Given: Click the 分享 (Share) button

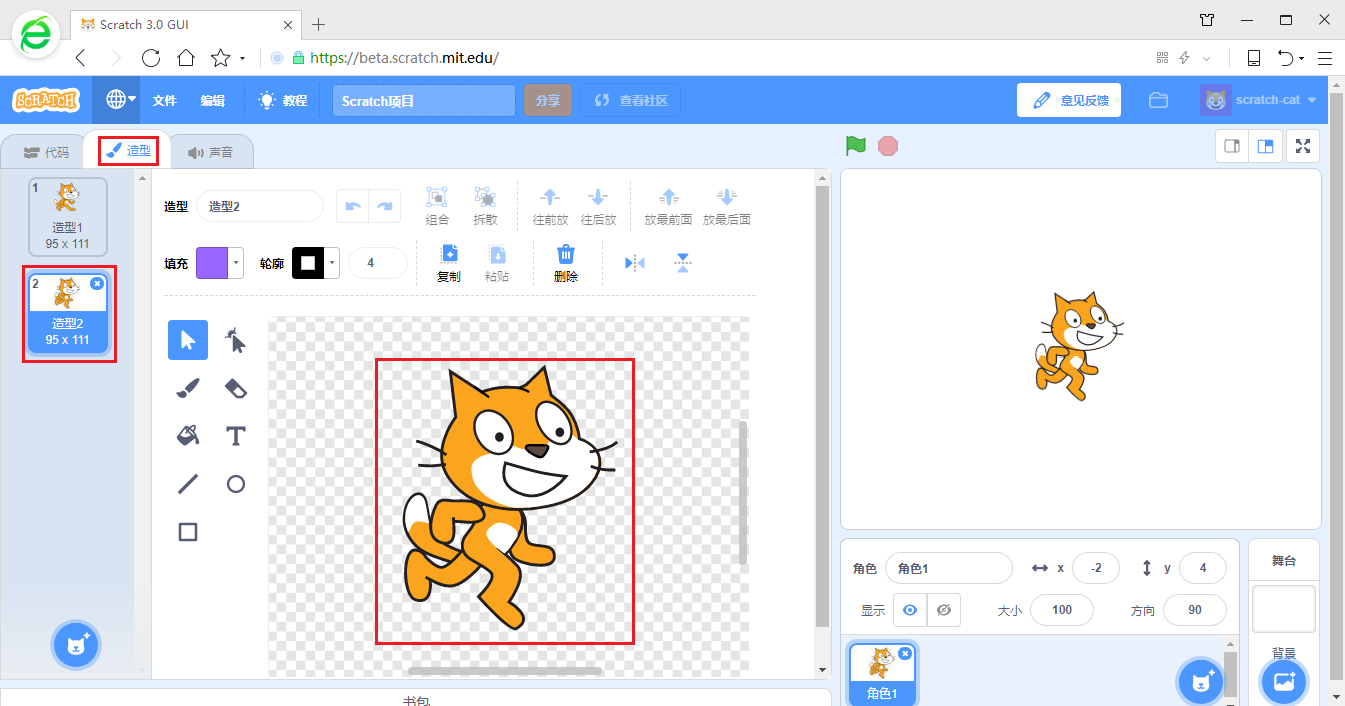Looking at the screenshot, I should click(x=548, y=100).
